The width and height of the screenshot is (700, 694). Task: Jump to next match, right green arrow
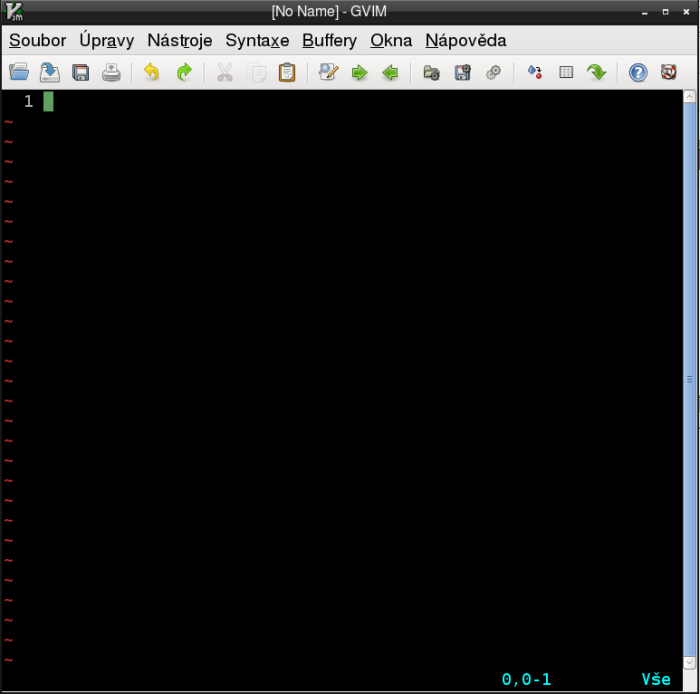pos(359,72)
